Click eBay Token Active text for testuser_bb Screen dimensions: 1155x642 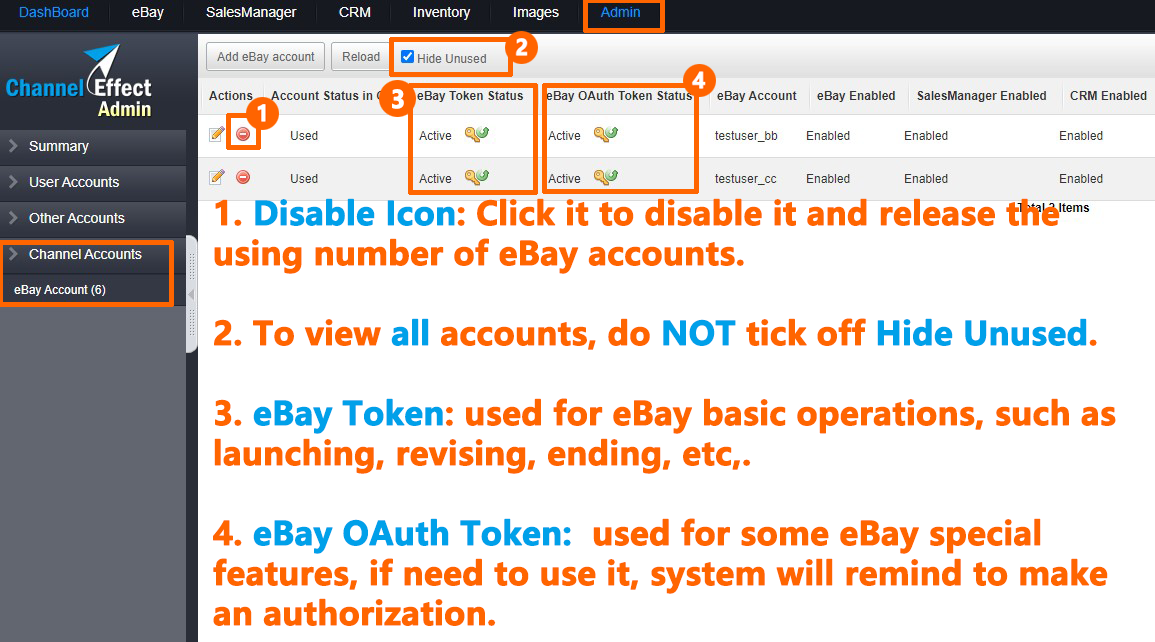click(x=435, y=135)
